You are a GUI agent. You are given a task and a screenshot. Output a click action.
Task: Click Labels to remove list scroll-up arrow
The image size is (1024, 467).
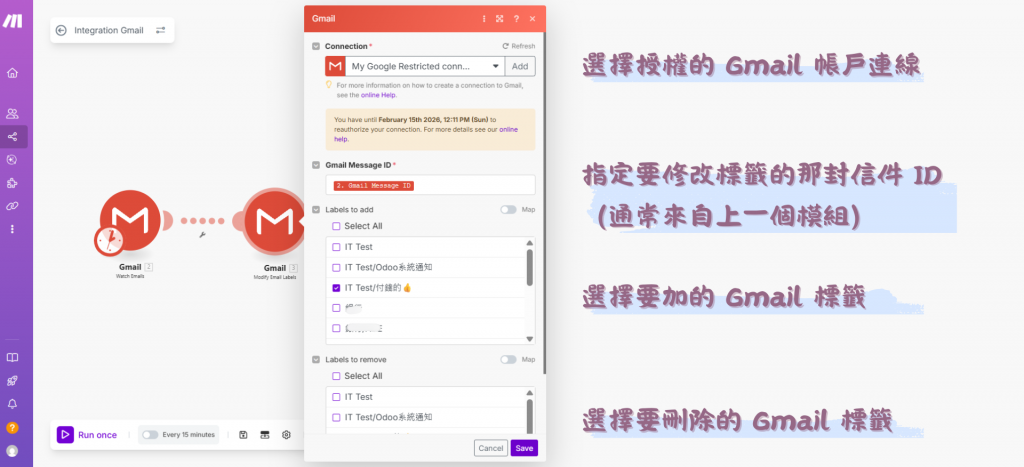[530, 393]
